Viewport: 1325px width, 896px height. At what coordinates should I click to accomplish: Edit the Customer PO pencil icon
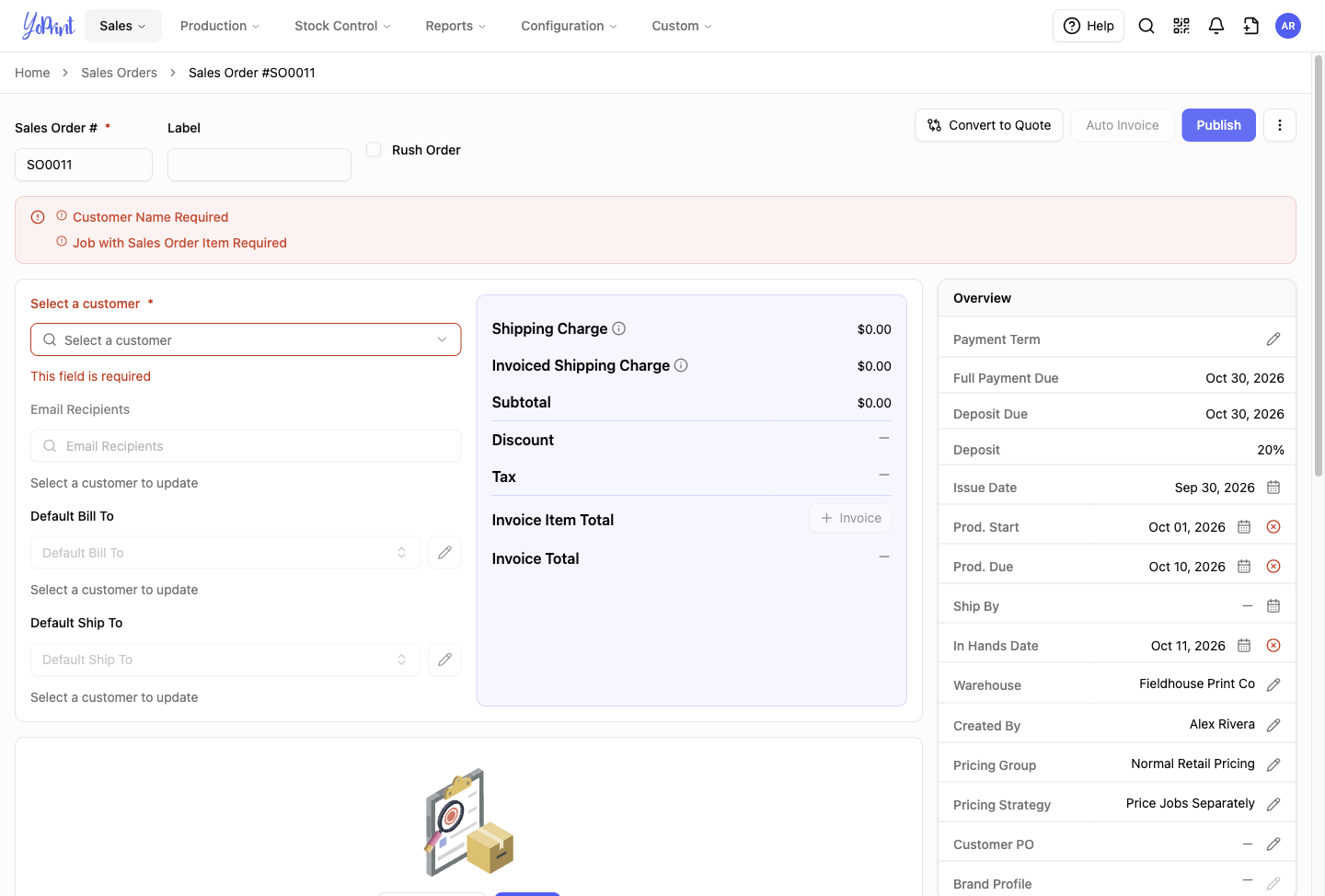[x=1273, y=844]
